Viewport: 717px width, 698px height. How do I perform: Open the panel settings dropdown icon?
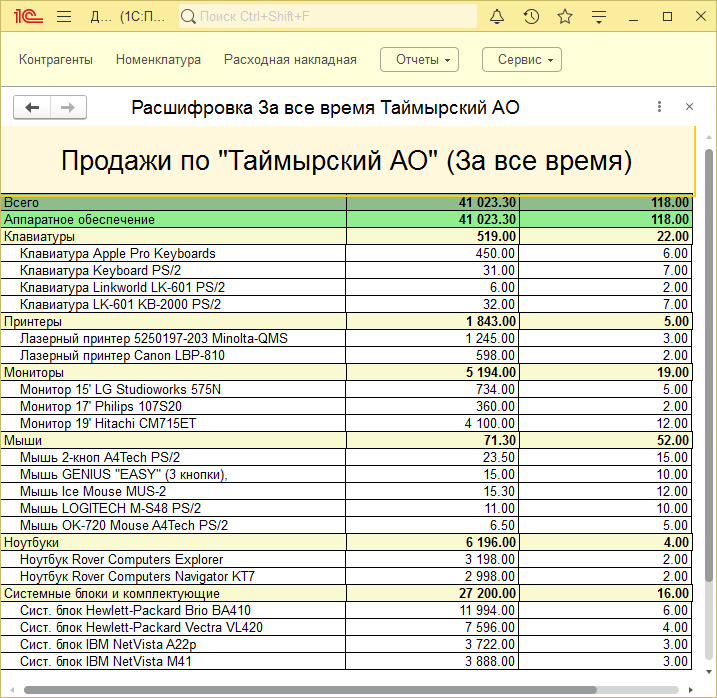(599, 17)
